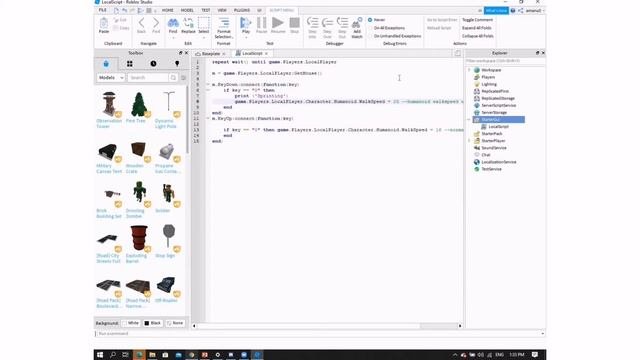The height and width of the screenshot is (360, 640).
Task: Select LocalScript in the Explorer tree
Action: (x=498, y=127)
